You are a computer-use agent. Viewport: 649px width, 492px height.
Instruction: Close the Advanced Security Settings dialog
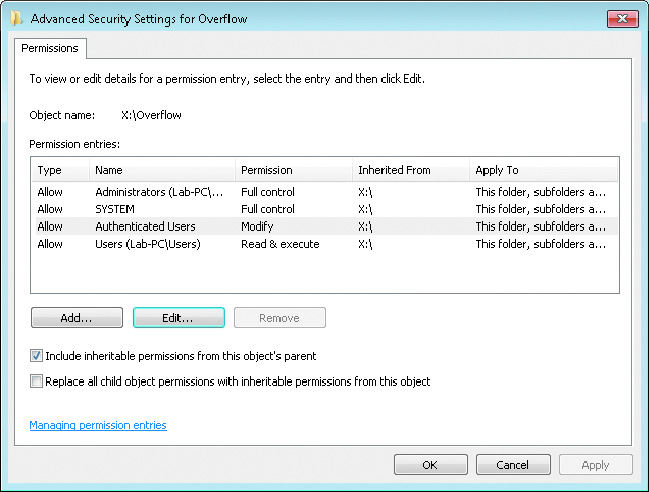tap(622, 19)
